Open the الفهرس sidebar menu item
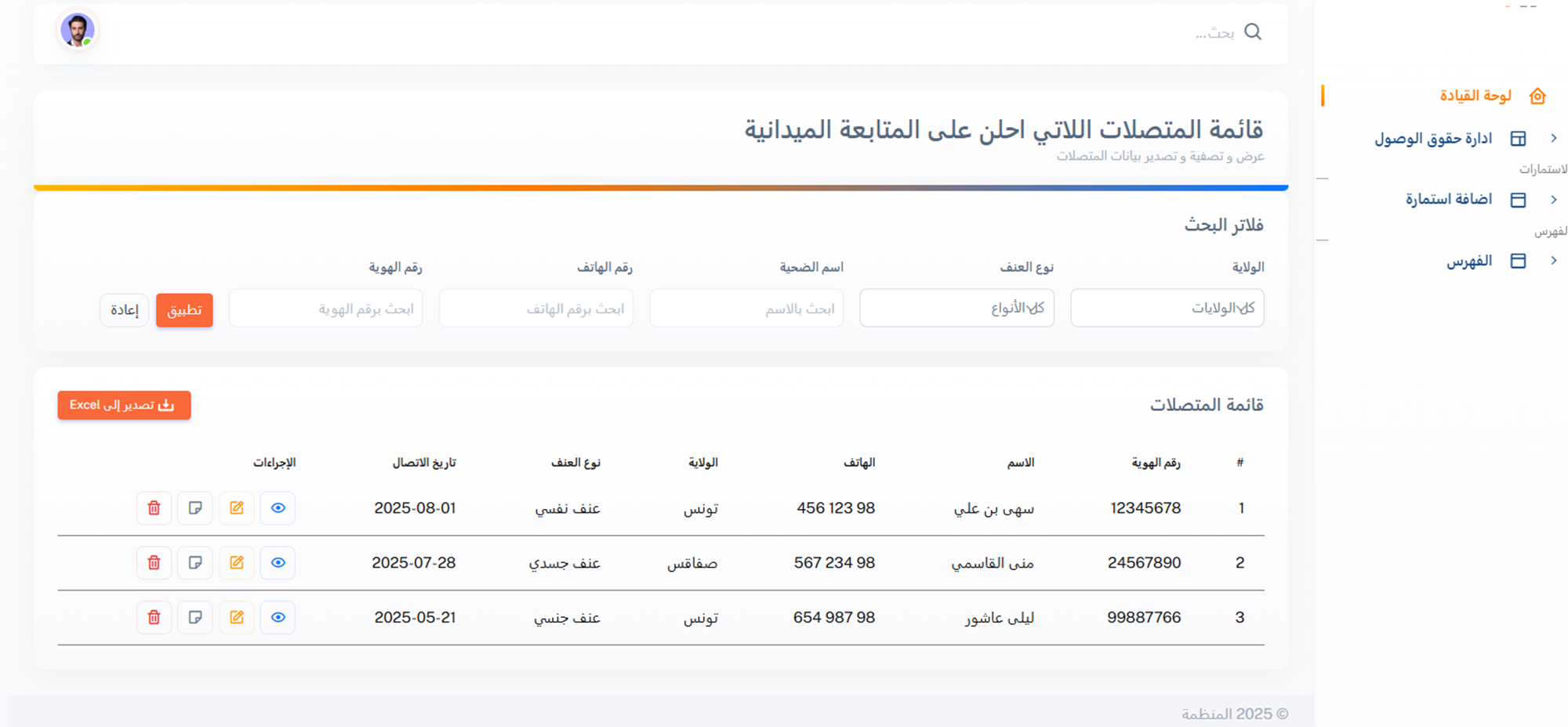1568x727 pixels. point(1468,261)
